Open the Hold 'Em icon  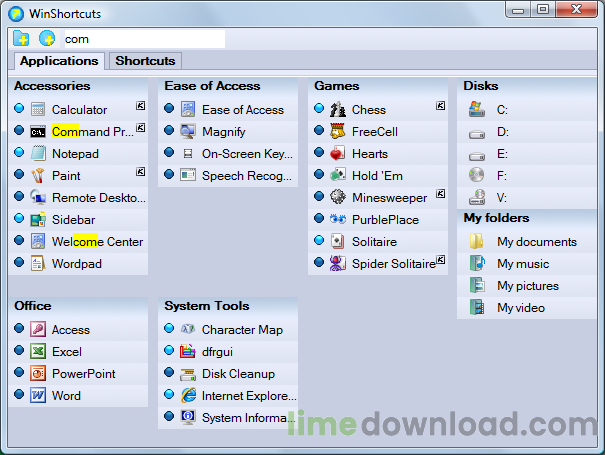[x=338, y=176]
